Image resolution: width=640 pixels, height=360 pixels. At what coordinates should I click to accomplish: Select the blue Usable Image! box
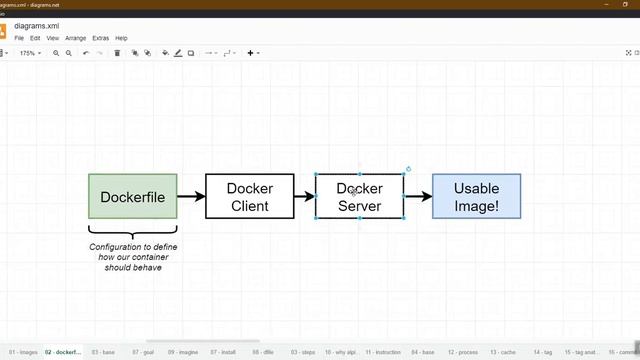[x=476, y=196]
